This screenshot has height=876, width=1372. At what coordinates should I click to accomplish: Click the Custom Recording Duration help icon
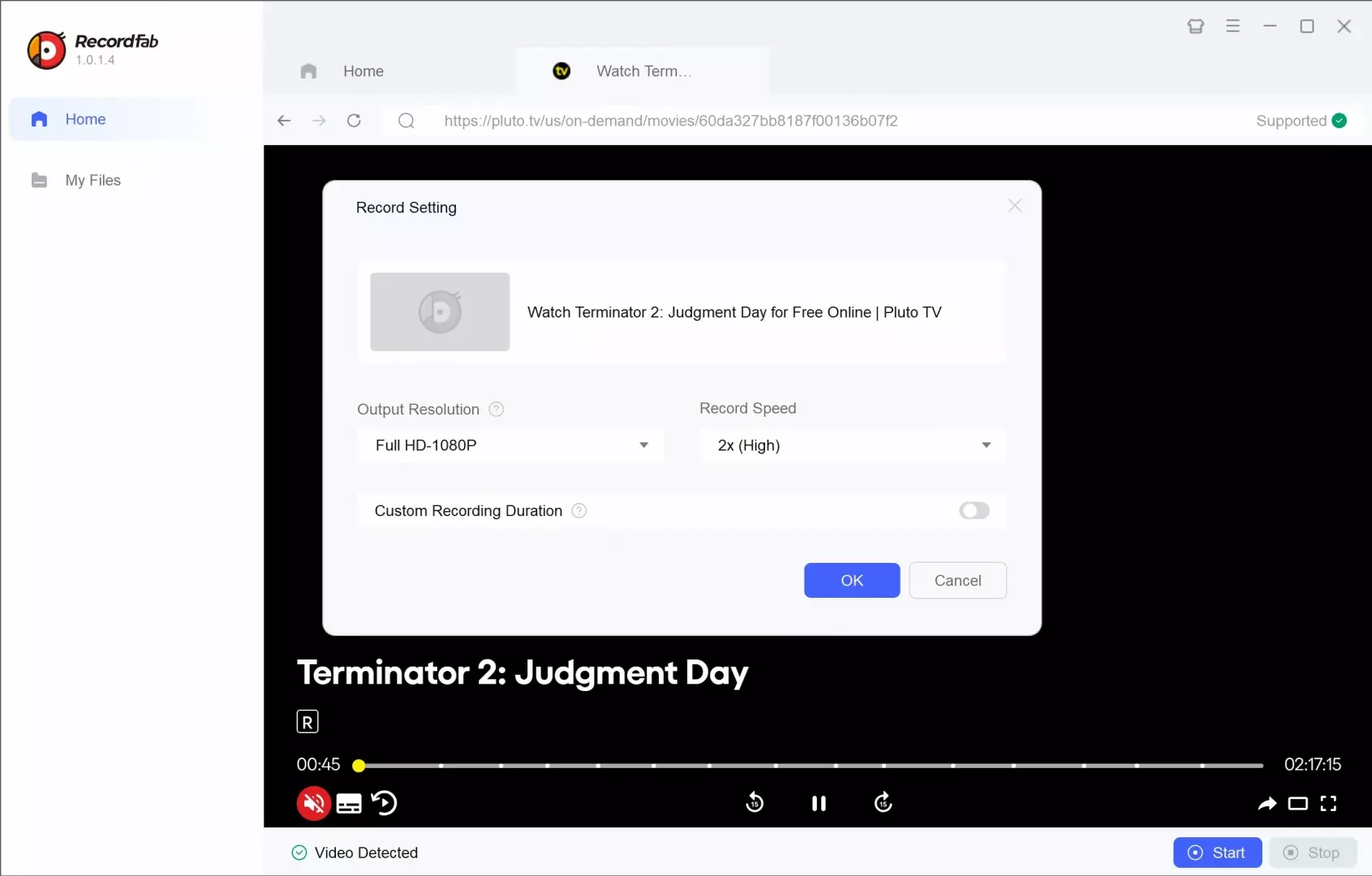579,511
